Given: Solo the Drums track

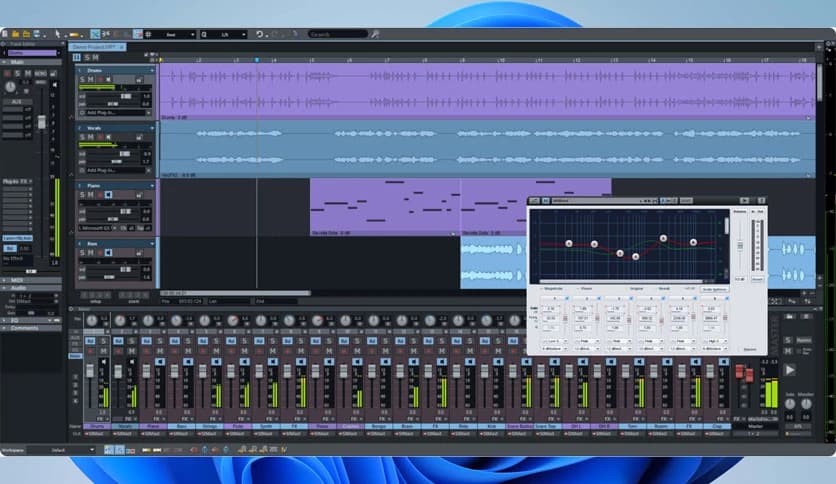Looking at the screenshot, I should [x=82, y=79].
